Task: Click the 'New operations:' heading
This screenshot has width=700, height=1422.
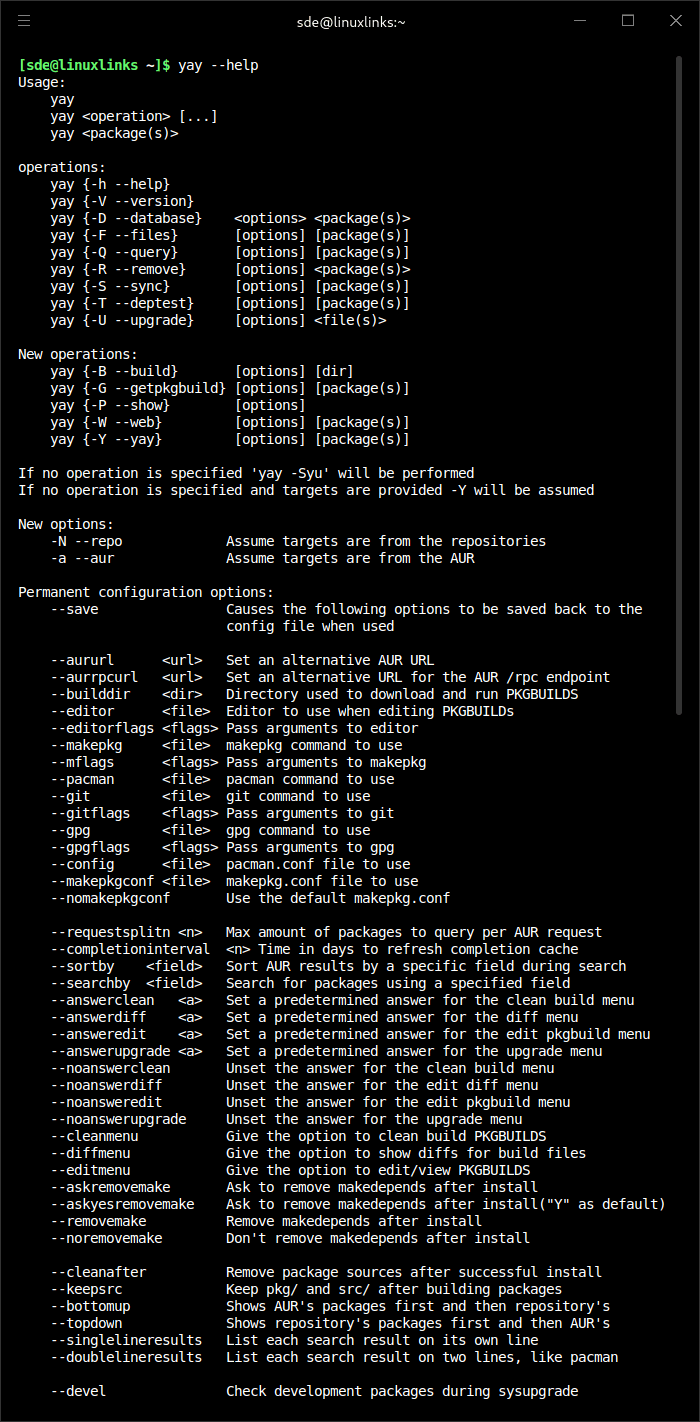Action: (78, 354)
